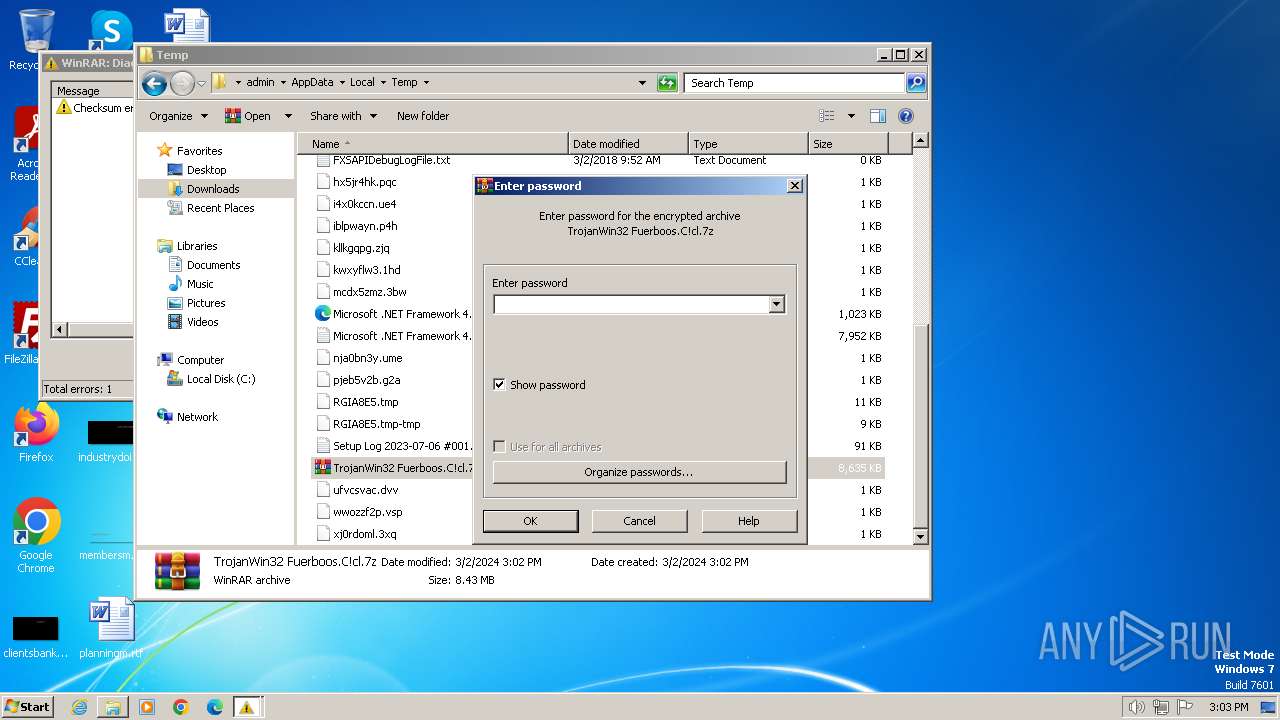Image resolution: width=1280 pixels, height=720 pixels.
Task: Open Windows Media Player taskbar icon
Action: (x=147, y=707)
